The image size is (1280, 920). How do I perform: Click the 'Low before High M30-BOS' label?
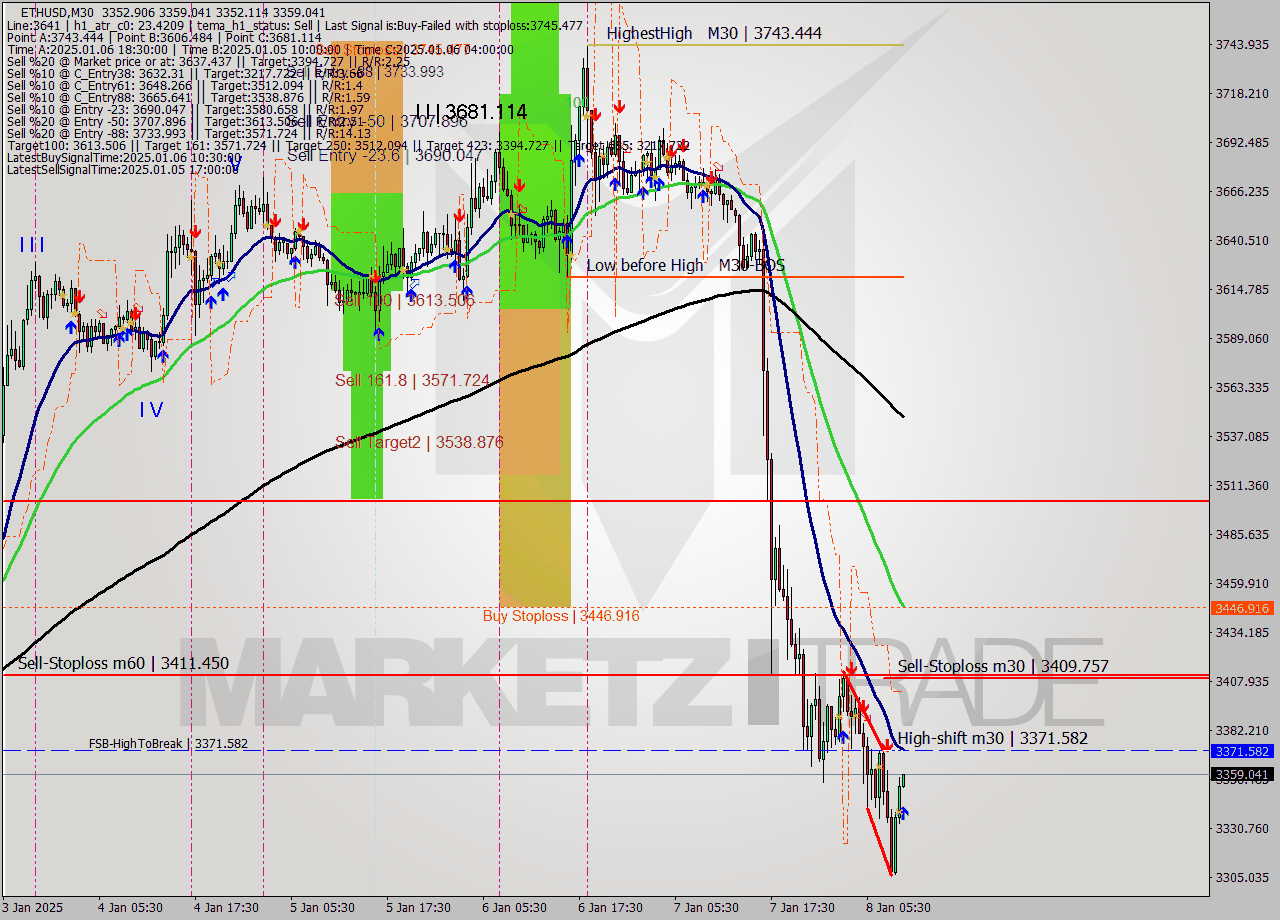685,265
